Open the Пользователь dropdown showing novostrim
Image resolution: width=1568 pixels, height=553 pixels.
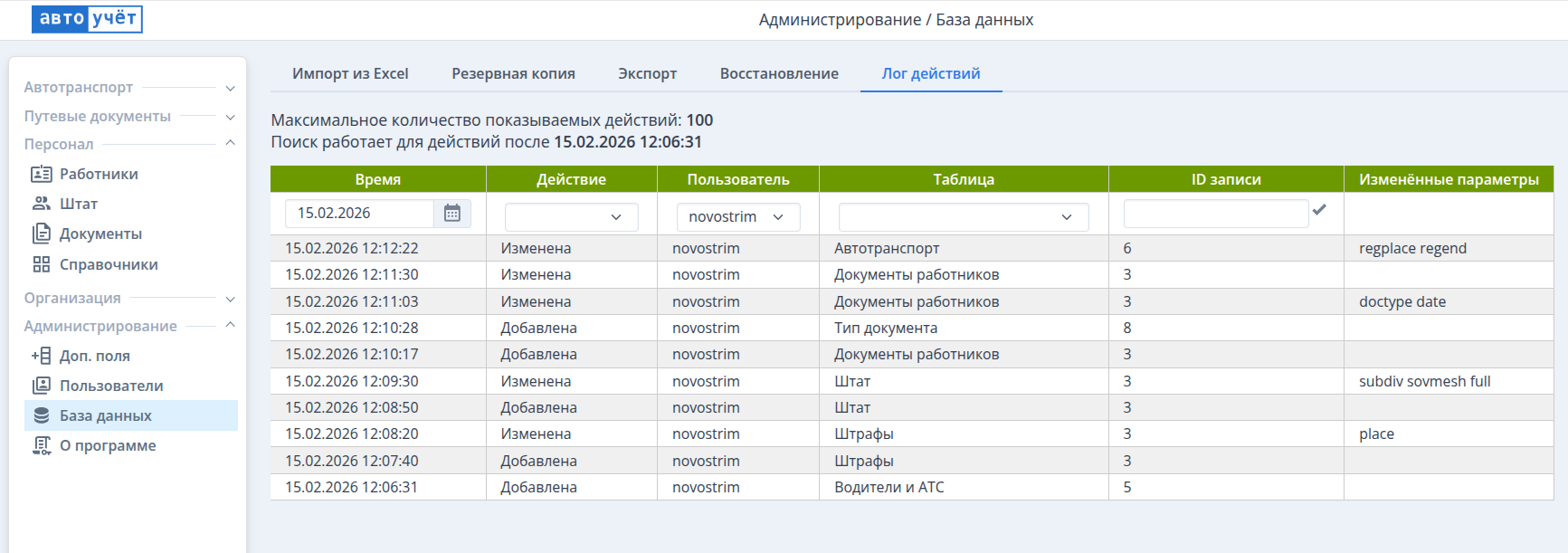point(737,217)
